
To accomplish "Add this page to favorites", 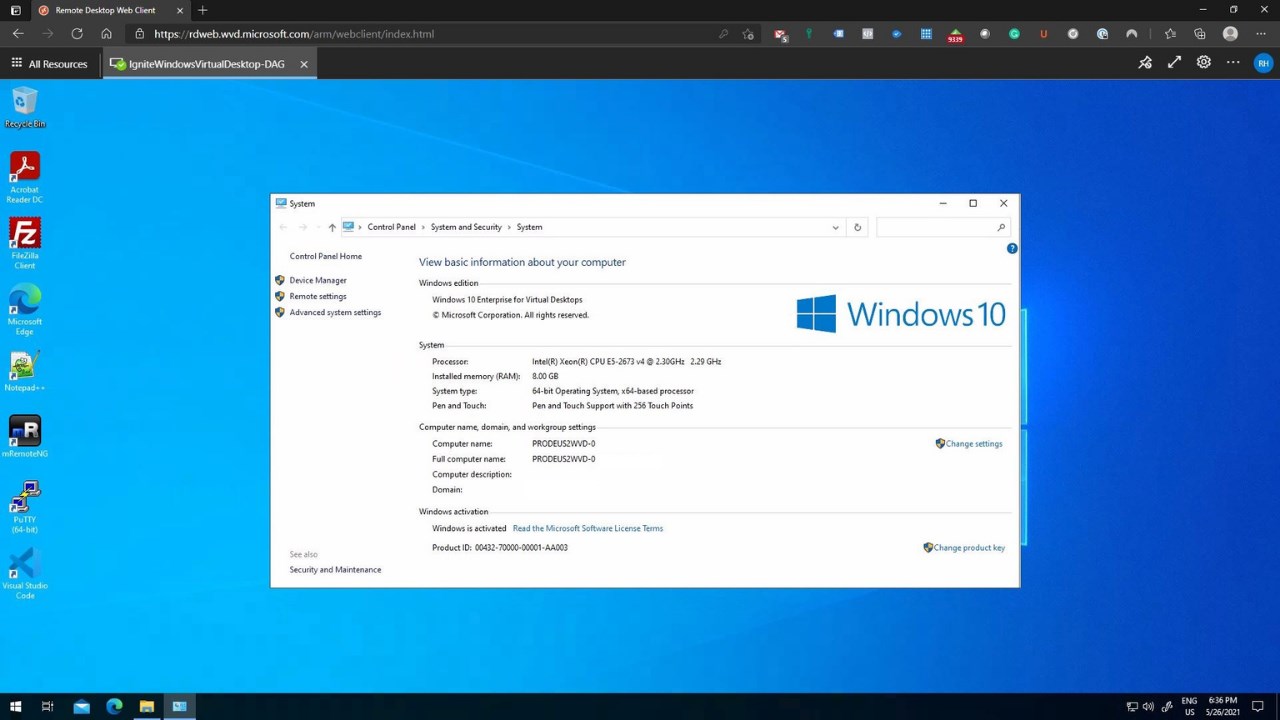I will pyautogui.click(x=748, y=34).
